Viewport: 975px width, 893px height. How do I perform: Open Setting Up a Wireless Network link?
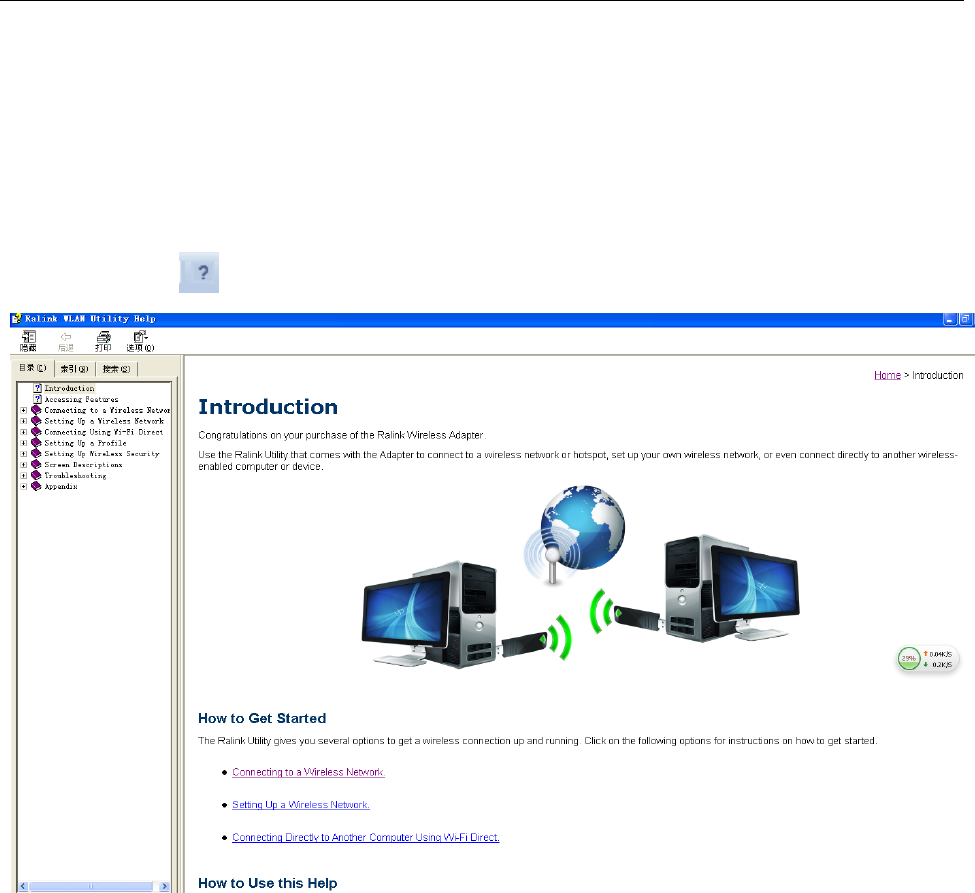tap(301, 805)
